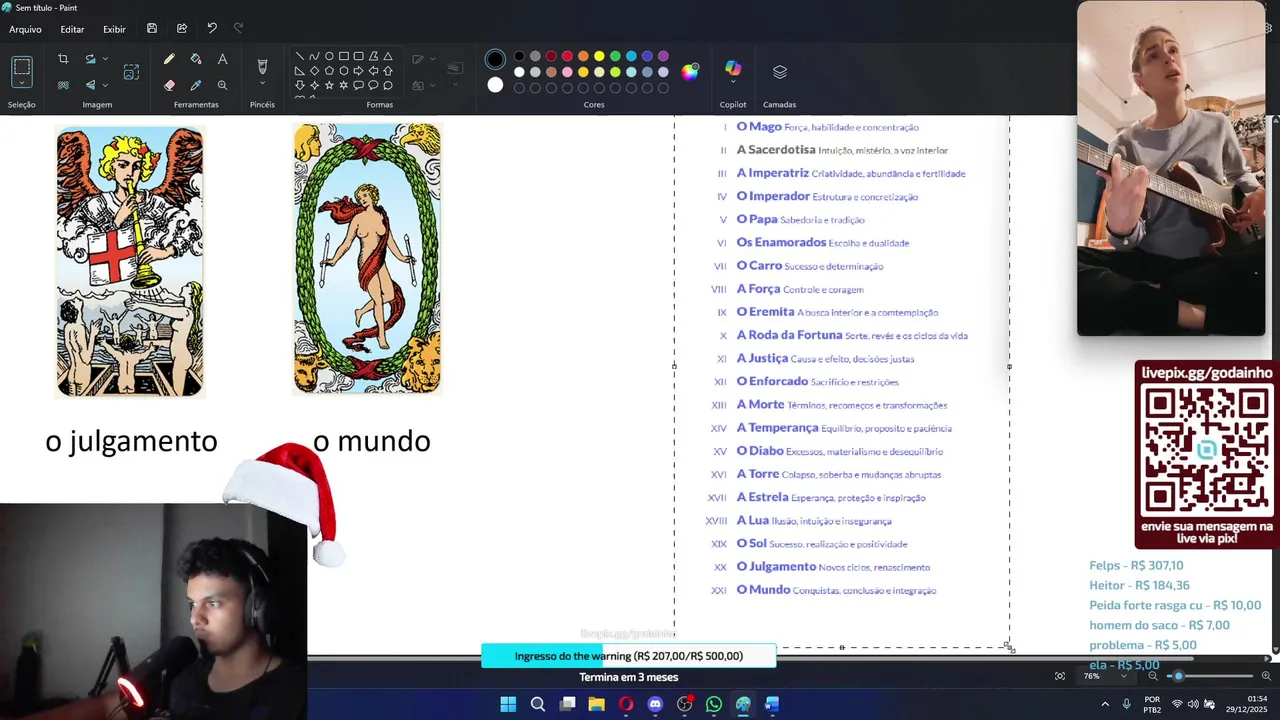The height and width of the screenshot is (720, 1280).
Task: Open the Copilot menu
Action: [733, 70]
